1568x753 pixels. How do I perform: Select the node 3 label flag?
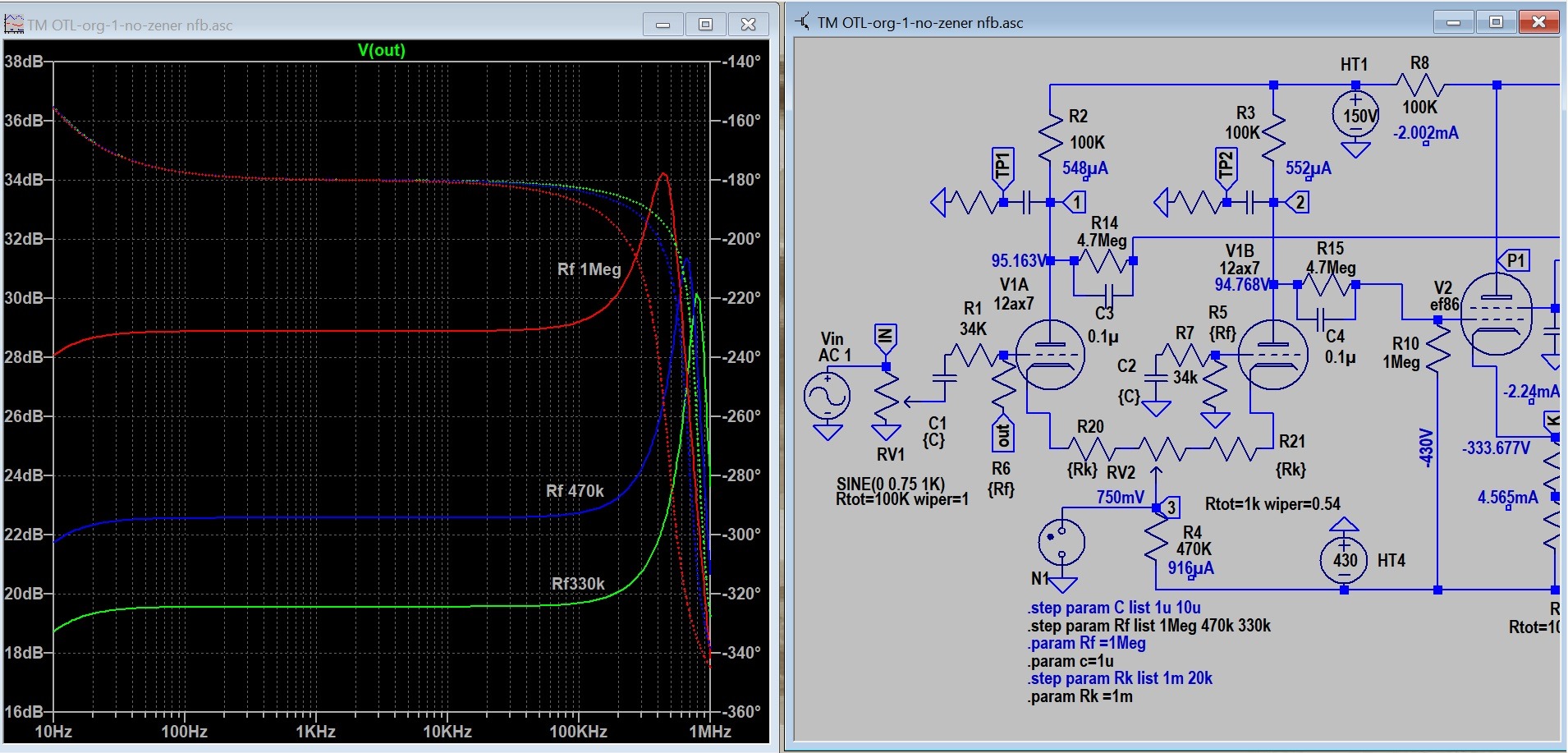pyautogui.click(x=1170, y=507)
